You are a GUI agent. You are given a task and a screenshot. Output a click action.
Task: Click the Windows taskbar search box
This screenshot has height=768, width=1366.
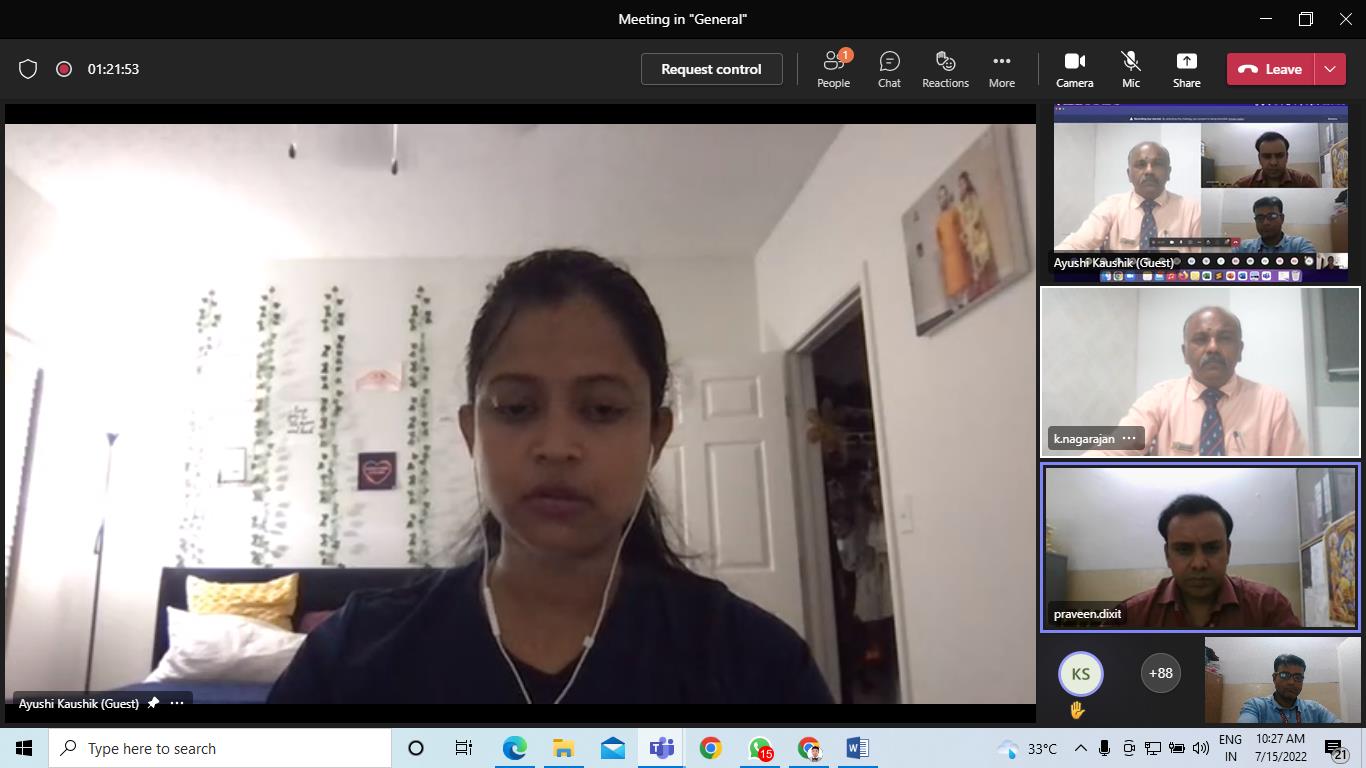[x=220, y=748]
